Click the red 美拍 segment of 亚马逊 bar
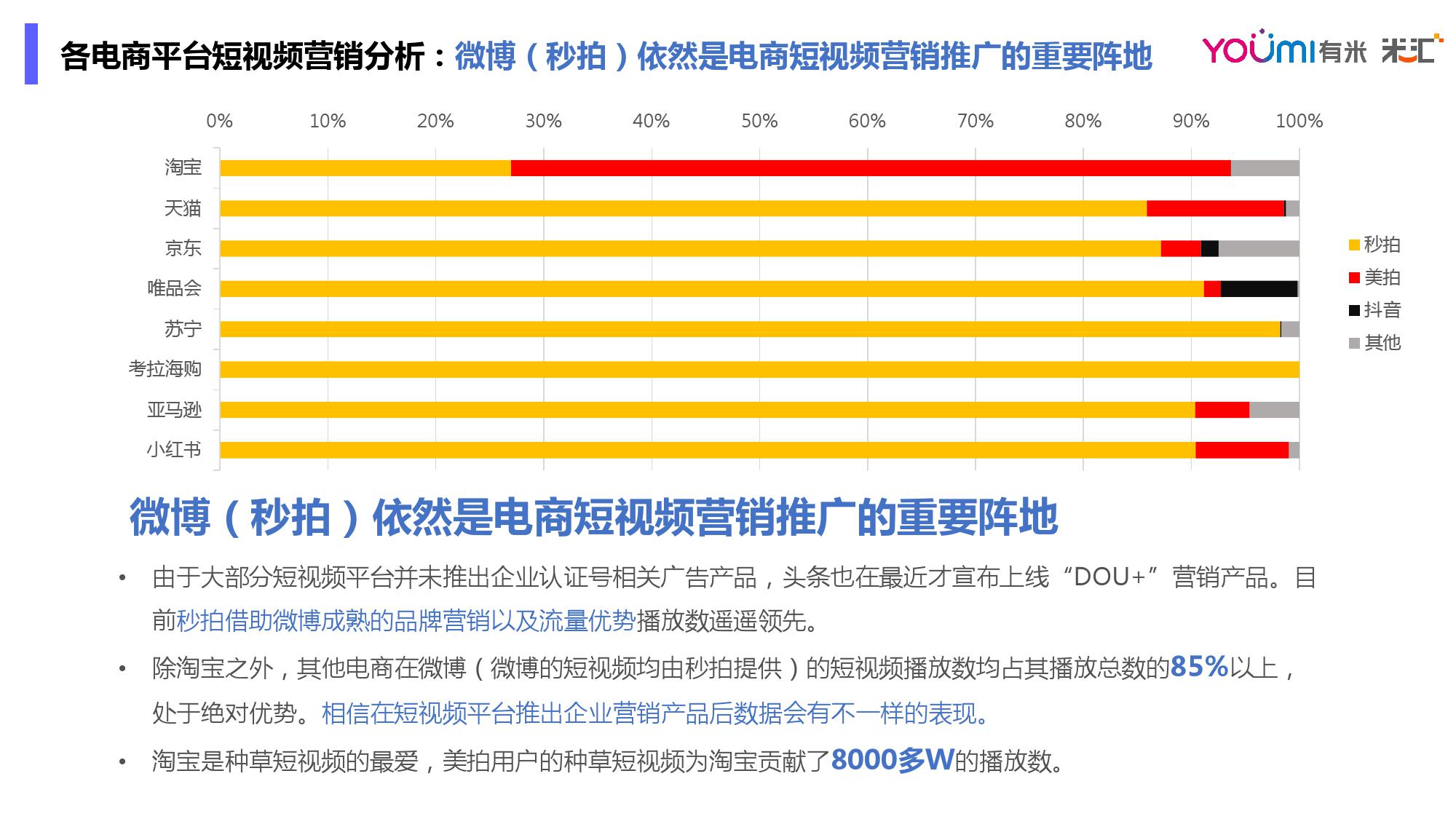Image resolution: width=1456 pixels, height=819 pixels. coord(1222,410)
